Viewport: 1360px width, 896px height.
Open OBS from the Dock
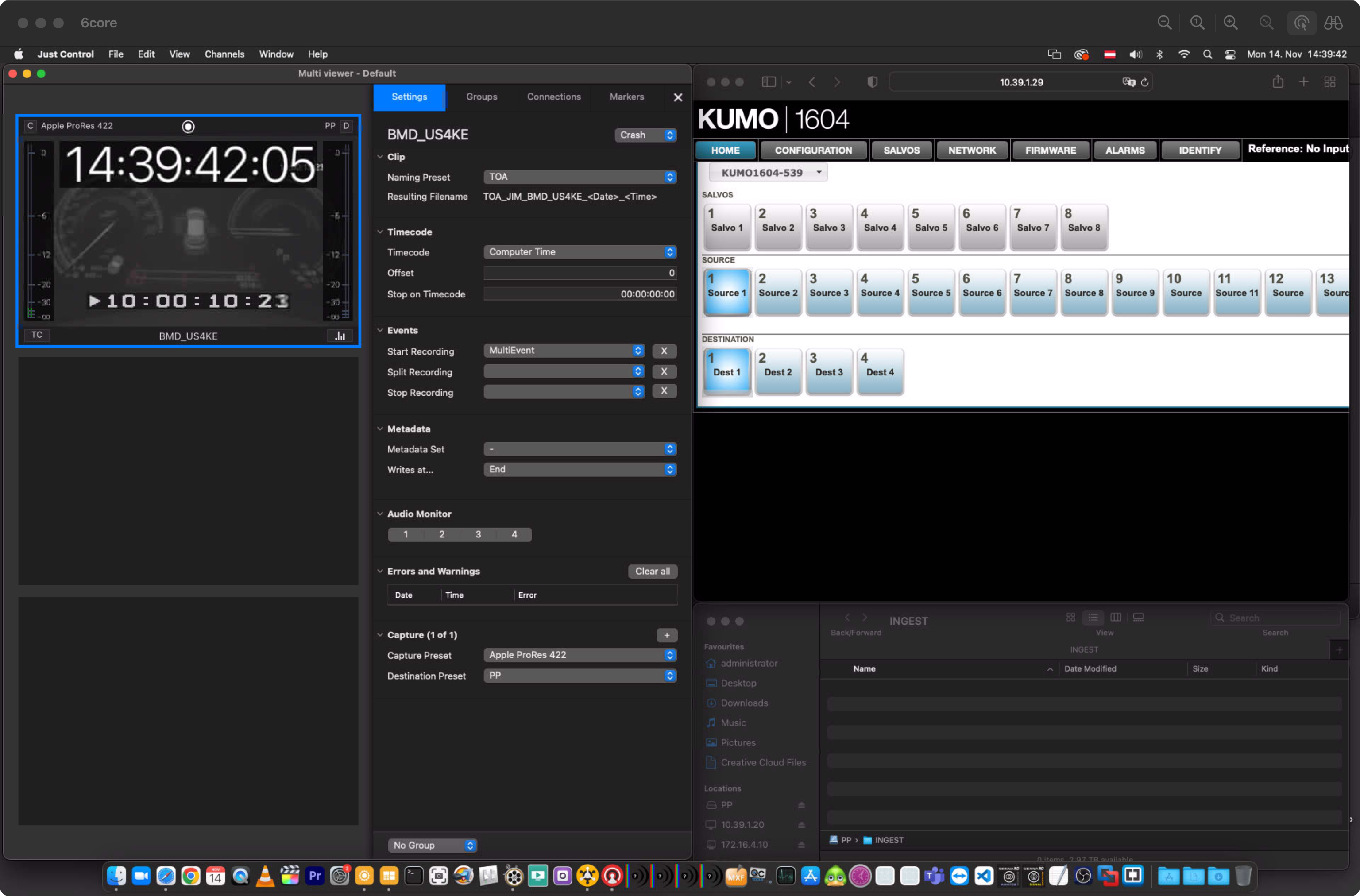[1083, 876]
